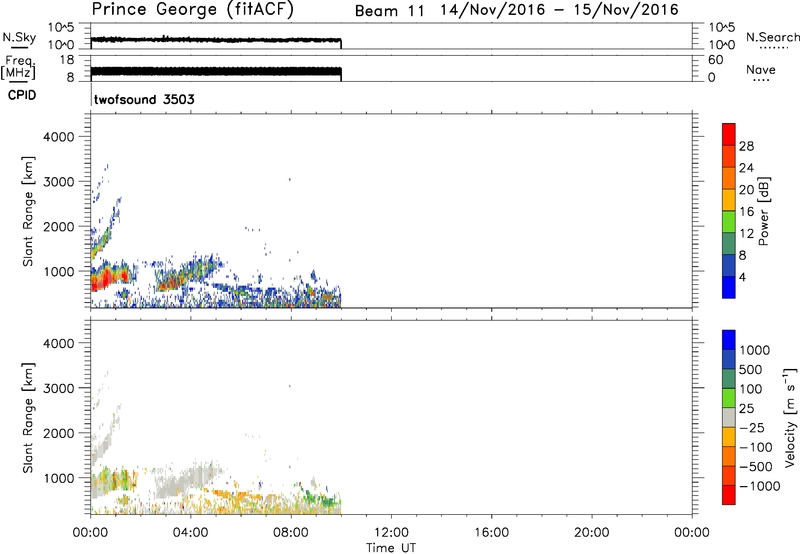Viewport: 800px width, 554px height.
Task: Click the '-25' label on the velocity colorbar
Action: click(x=752, y=428)
